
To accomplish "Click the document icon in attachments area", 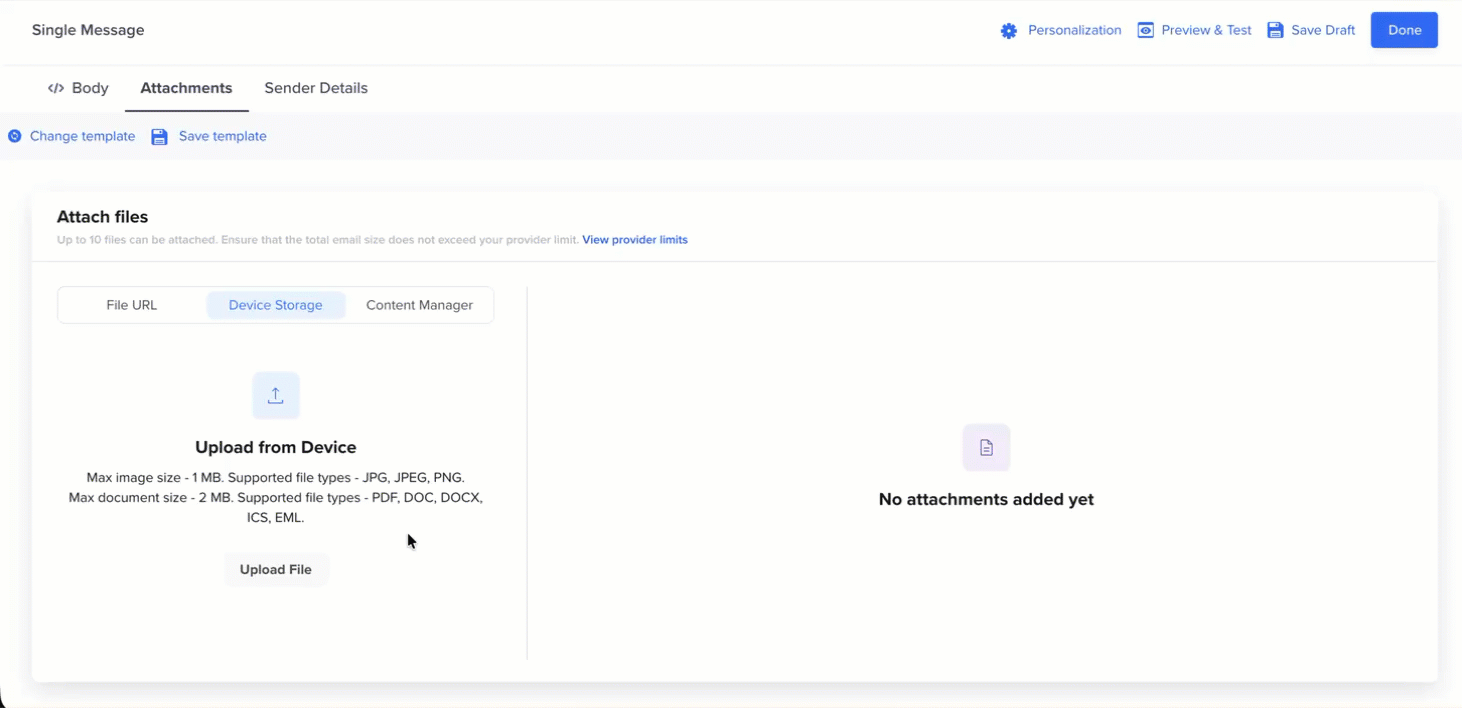I will (x=986, y=447).
